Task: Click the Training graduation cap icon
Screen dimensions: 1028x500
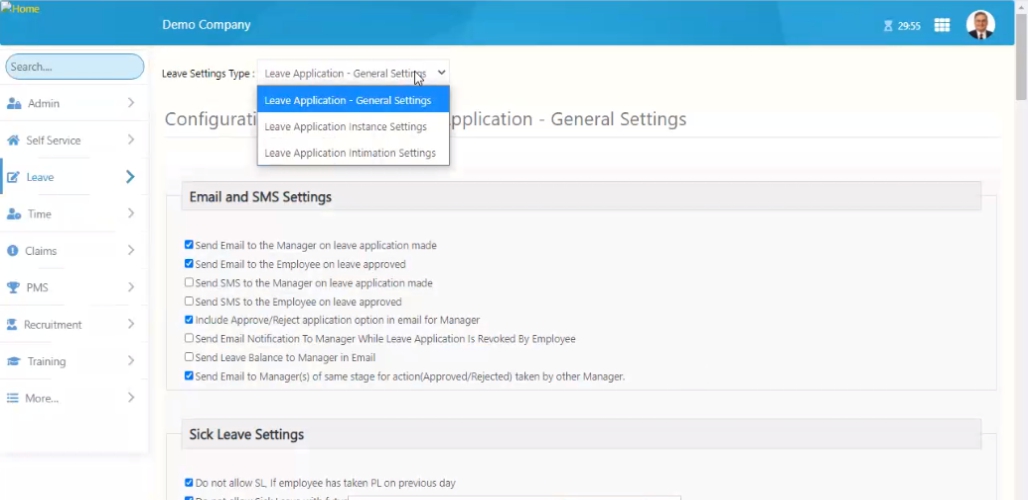Action: tap(14, 361)
